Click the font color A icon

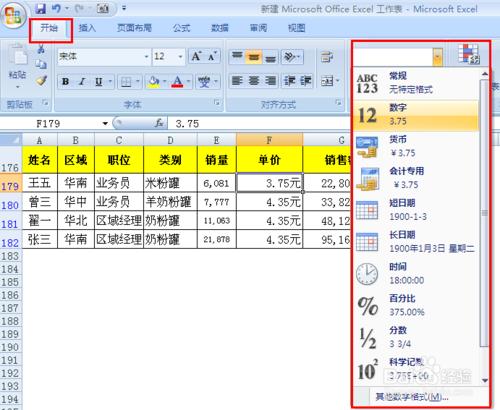click(177, 82)
